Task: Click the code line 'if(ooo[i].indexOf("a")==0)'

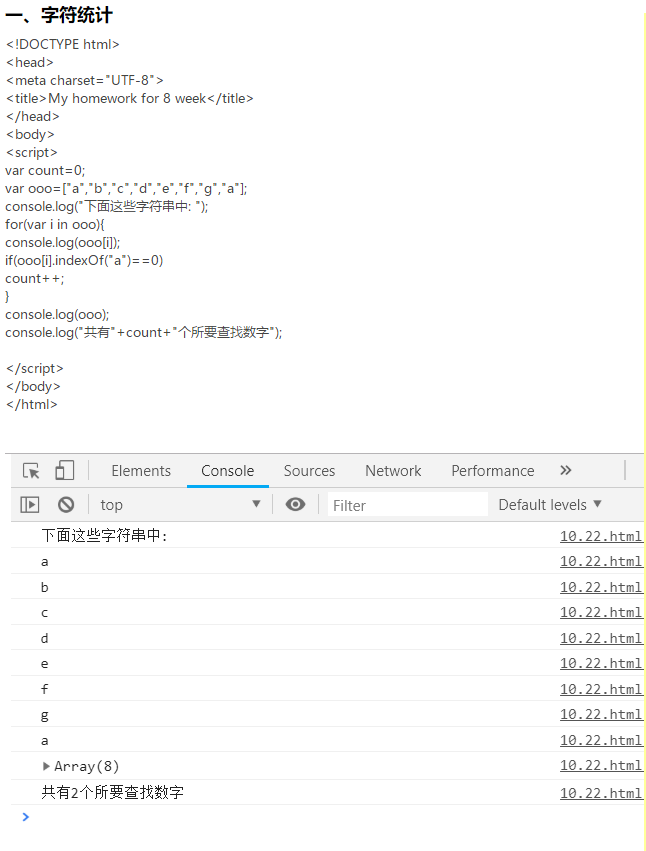Action: 84,261
